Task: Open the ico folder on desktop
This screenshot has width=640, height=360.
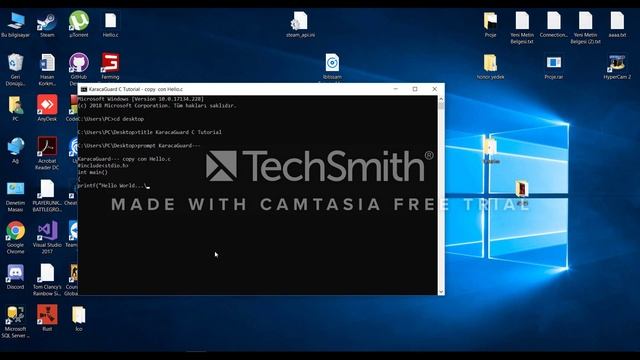Action: (x=79, y=318)
